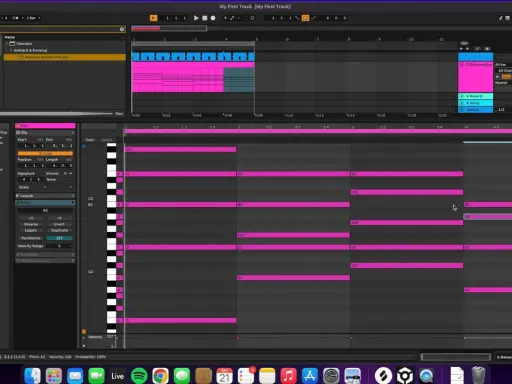Select the top note in bar one

(x=180, y=150)
